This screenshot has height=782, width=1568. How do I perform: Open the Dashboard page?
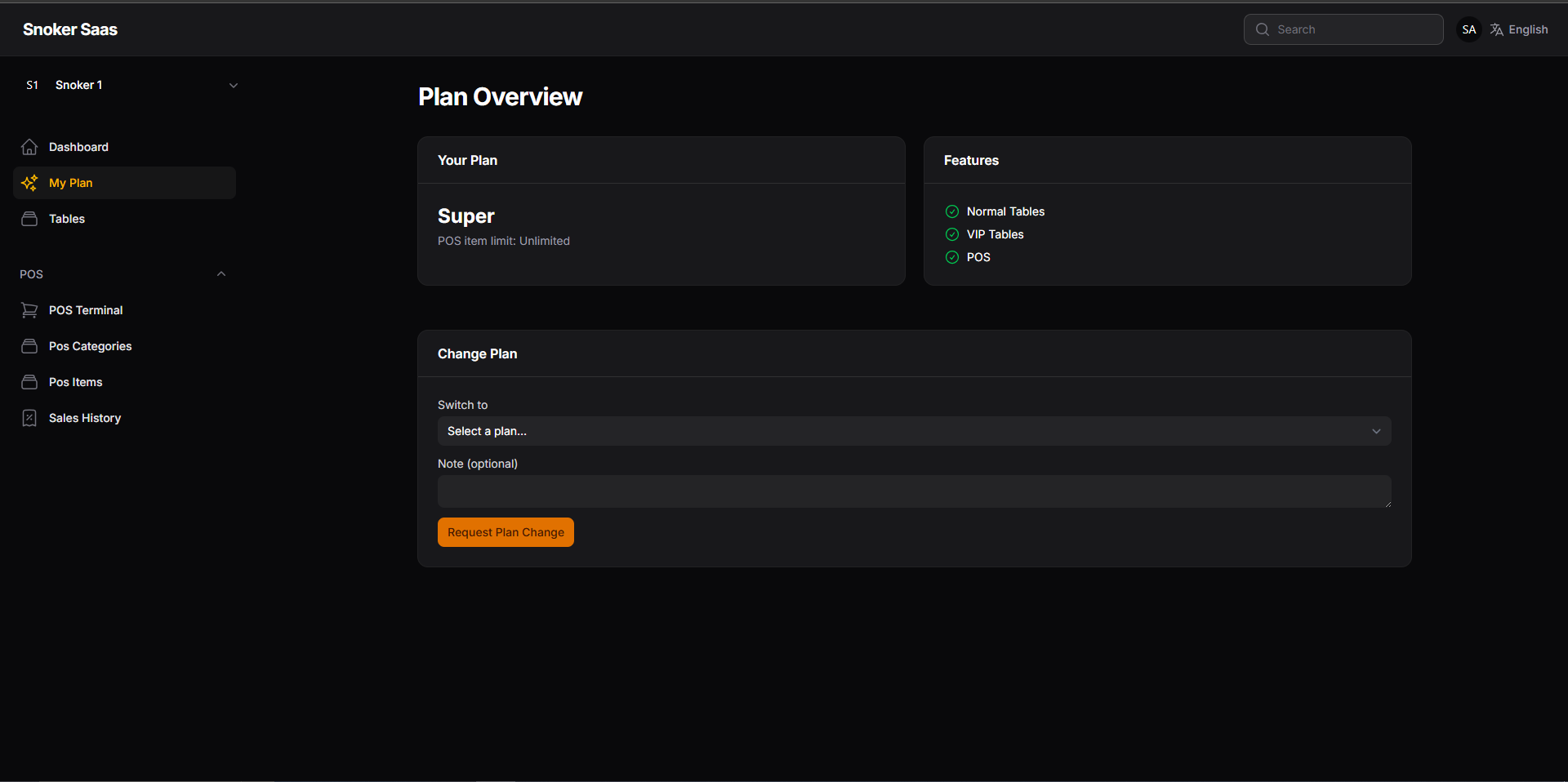[x=124, y=147]
